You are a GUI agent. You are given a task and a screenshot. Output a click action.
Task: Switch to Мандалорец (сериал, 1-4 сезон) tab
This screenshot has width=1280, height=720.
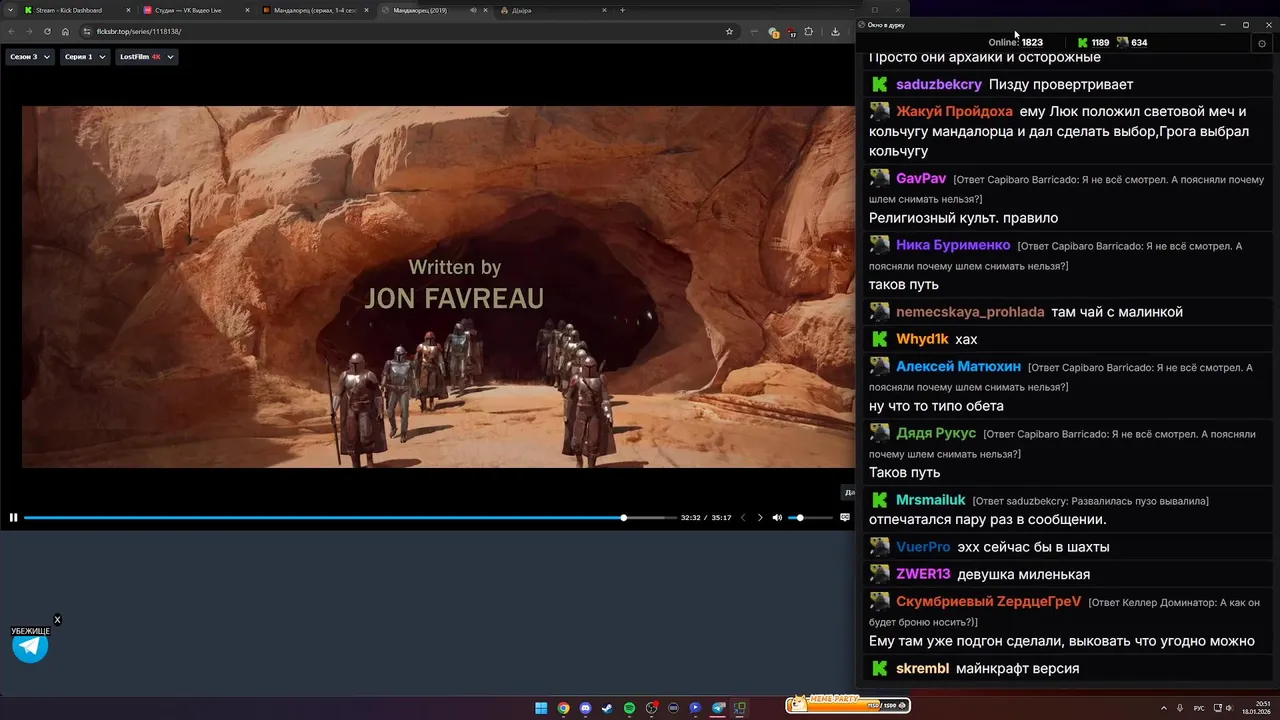tap(315, 10)
